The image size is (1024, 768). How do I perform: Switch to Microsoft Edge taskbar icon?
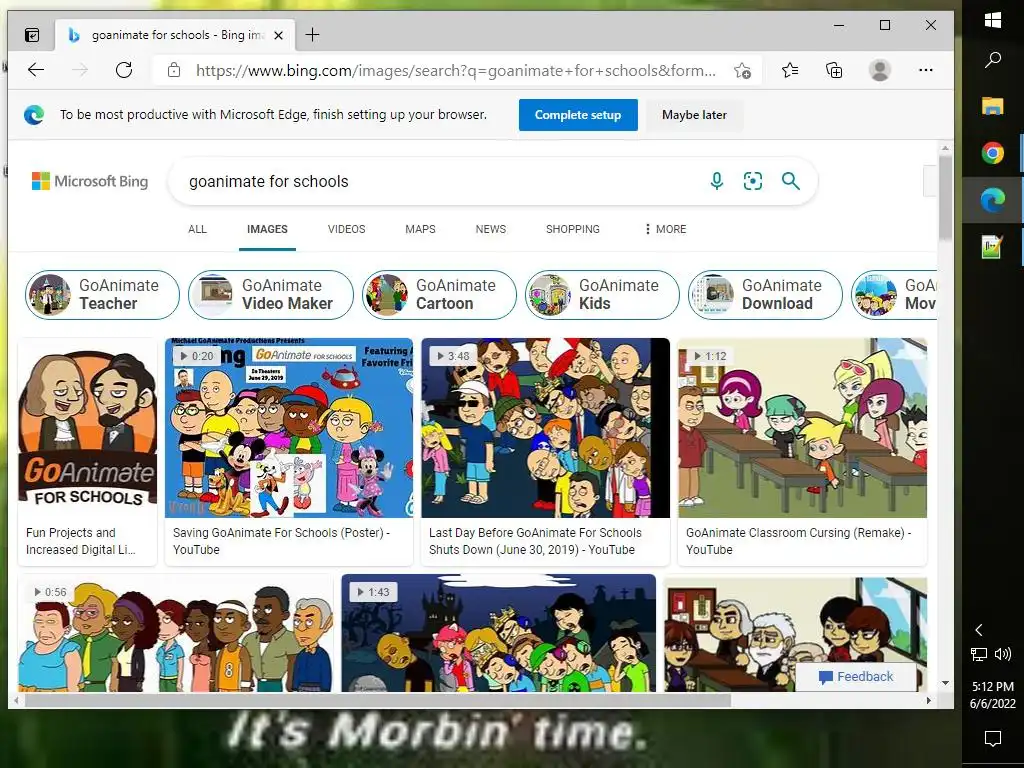pyautogui.click(x=993, y=200)
